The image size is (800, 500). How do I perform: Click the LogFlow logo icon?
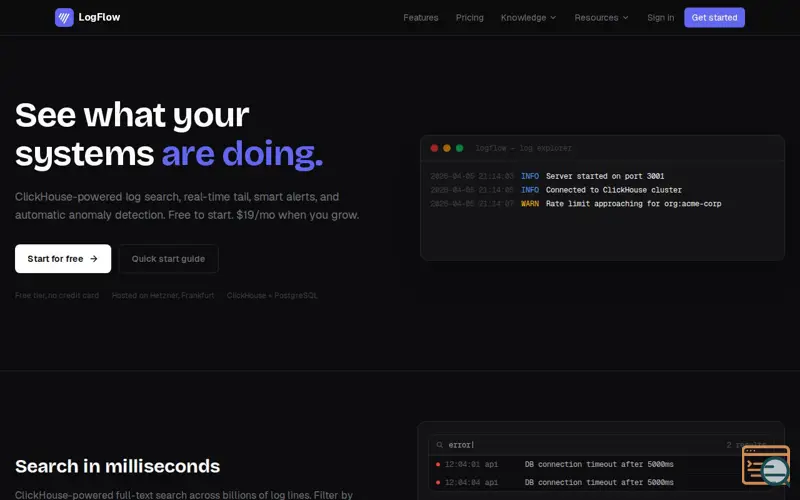click(x=64, y=17)
